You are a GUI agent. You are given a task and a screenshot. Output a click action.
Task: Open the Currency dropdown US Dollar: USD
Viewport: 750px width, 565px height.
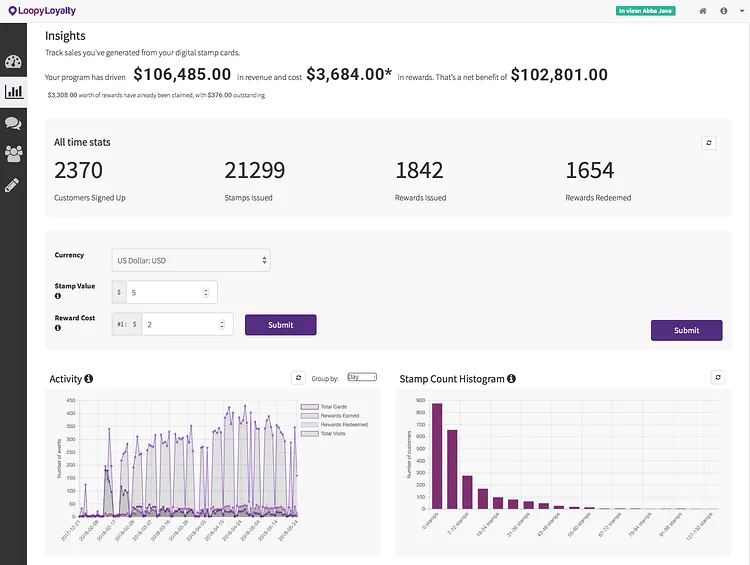pos(191,260)
